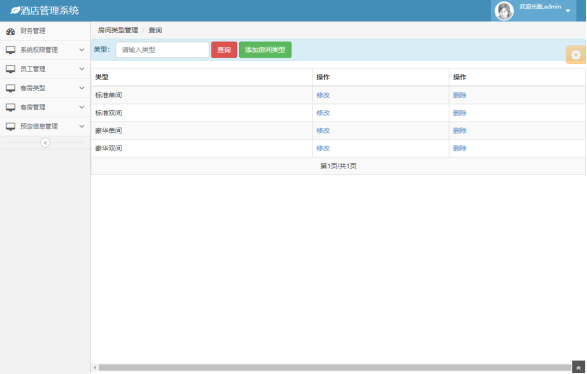Click the welcome admin username text
Viewport: 587px width, 374px height.
tap(540, 7)
